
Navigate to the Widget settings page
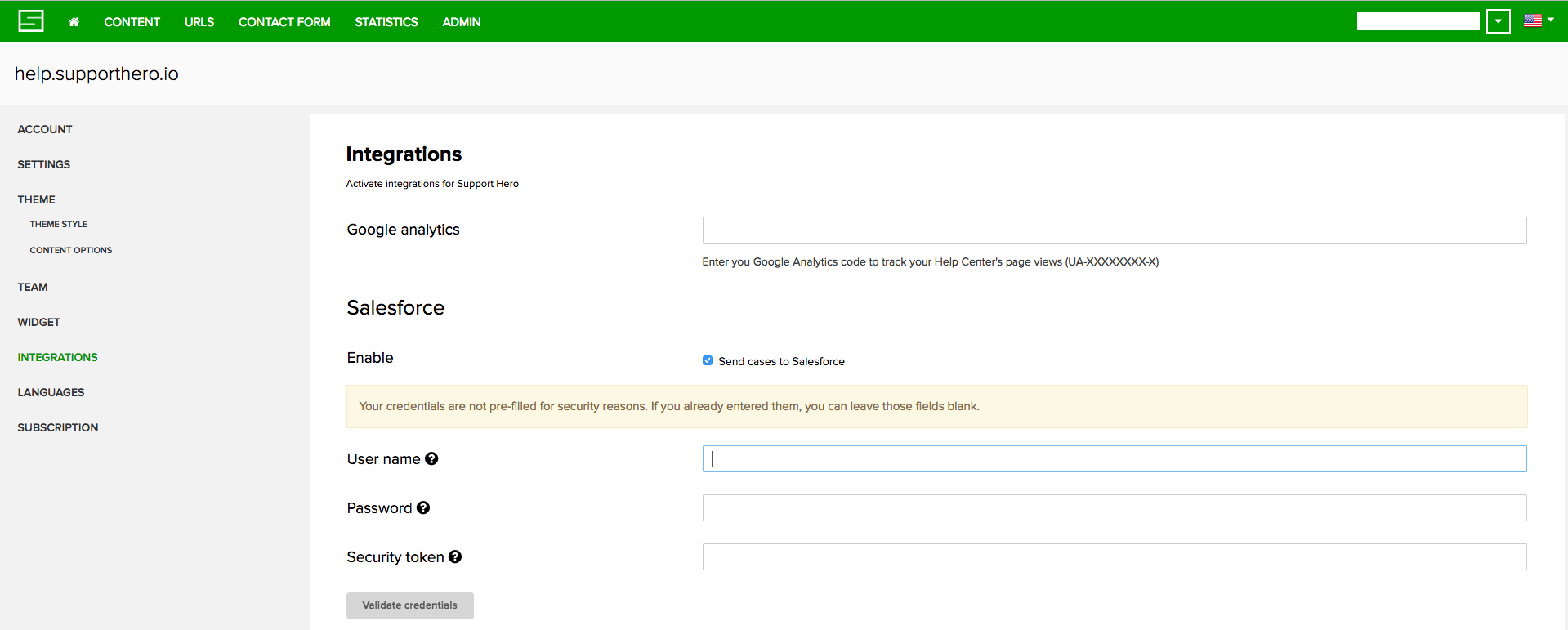point(39,322)
